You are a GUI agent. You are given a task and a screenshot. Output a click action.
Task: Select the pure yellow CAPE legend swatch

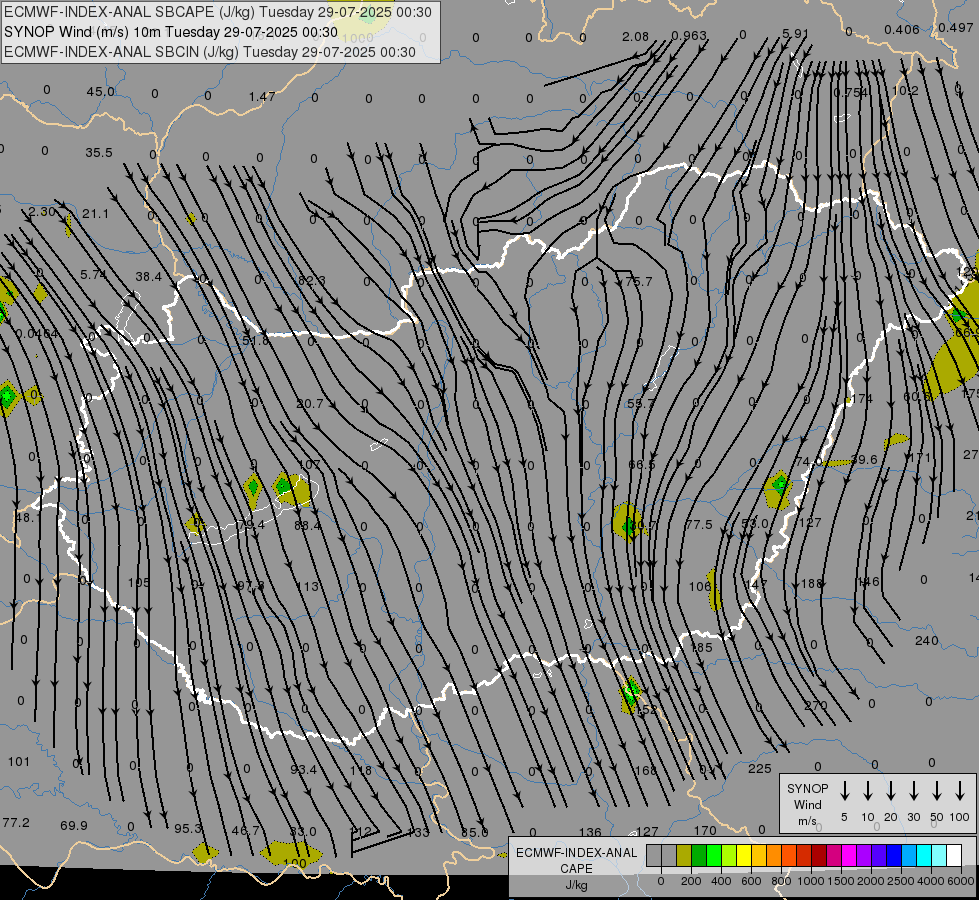pos(744,856)
